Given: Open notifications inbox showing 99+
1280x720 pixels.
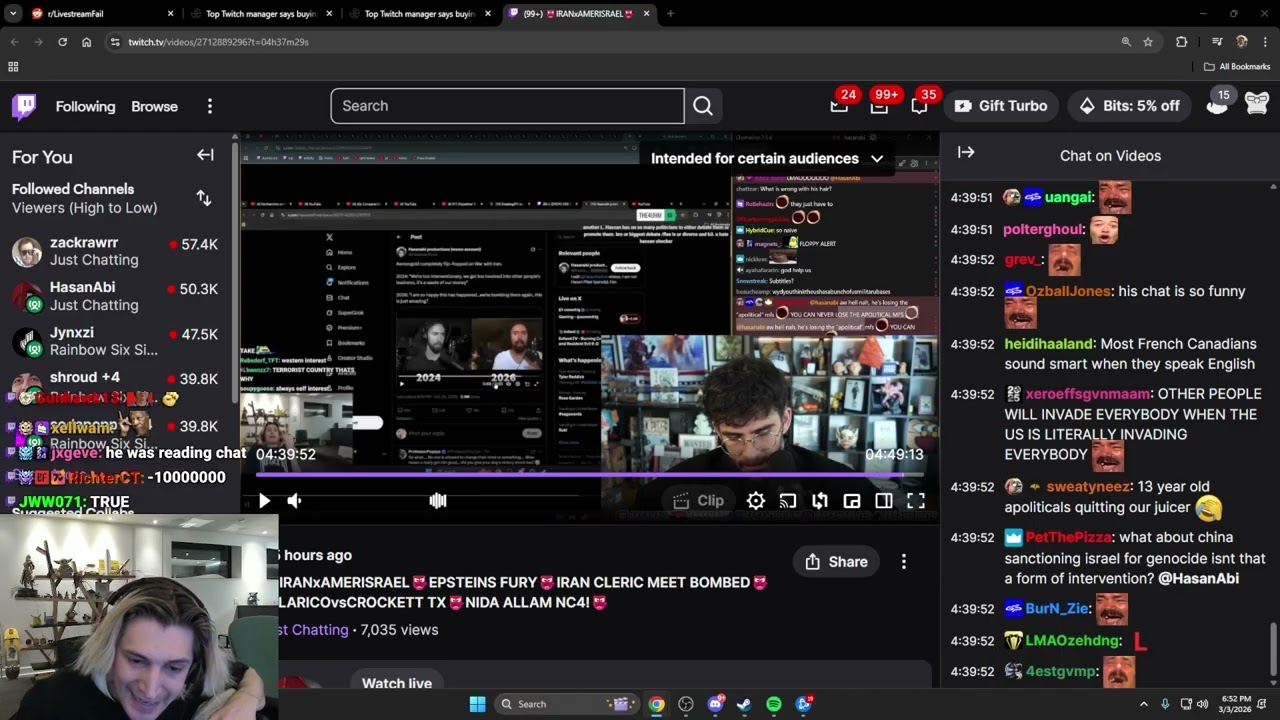Looking at the screenshot, I should tap(880, 106).
